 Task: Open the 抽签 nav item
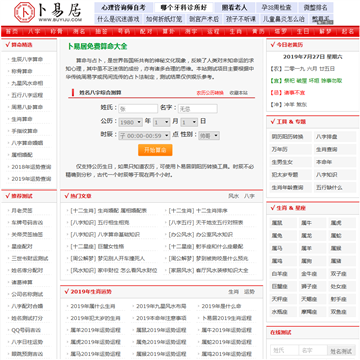coord(101,32)
